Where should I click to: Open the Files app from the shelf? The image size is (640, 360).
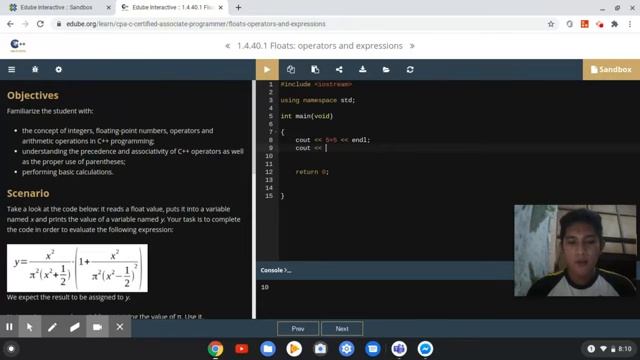pyautogui.click(x=268, y=349)
